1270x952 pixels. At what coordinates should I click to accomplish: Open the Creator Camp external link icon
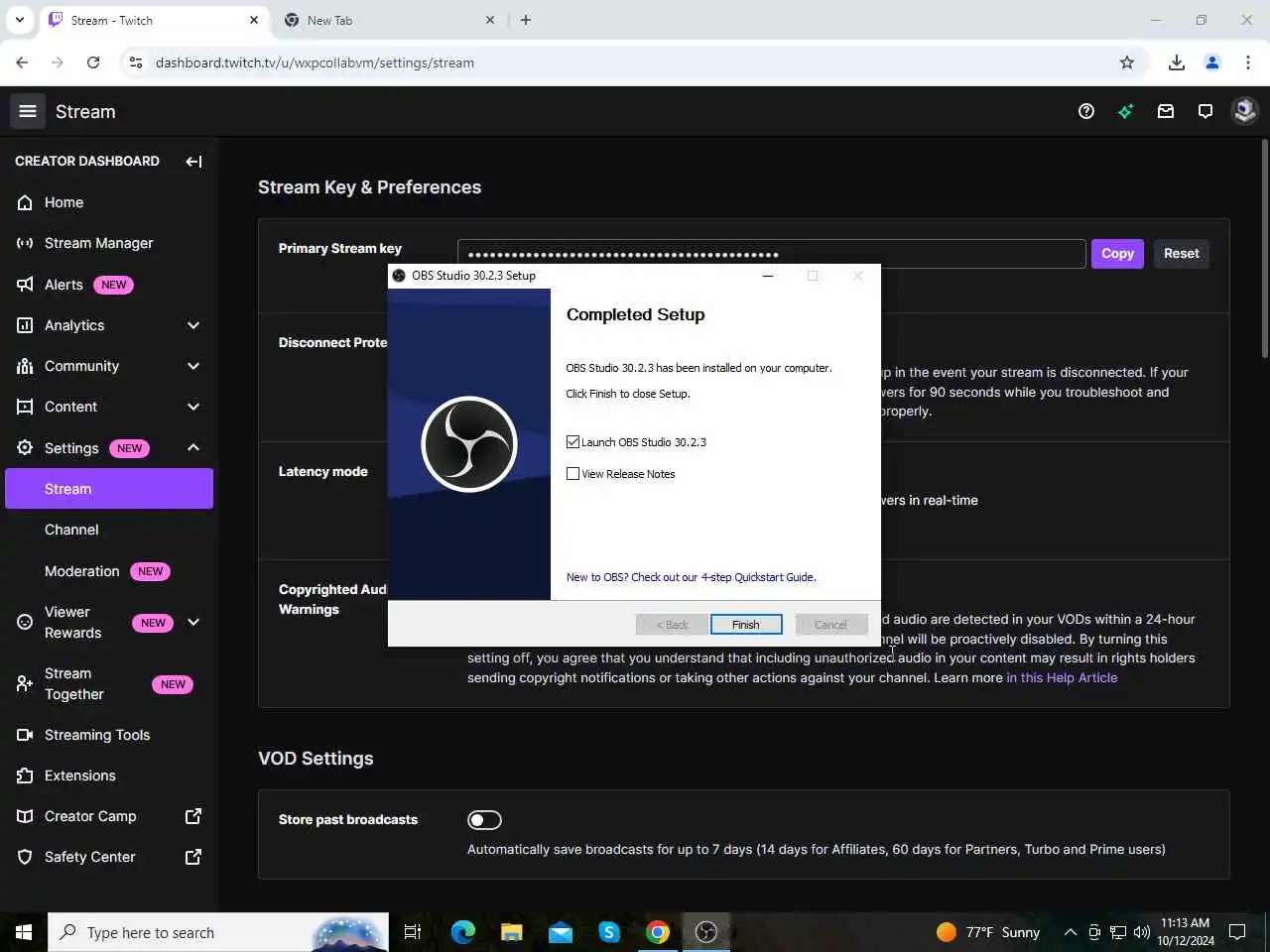pos(193,816)
